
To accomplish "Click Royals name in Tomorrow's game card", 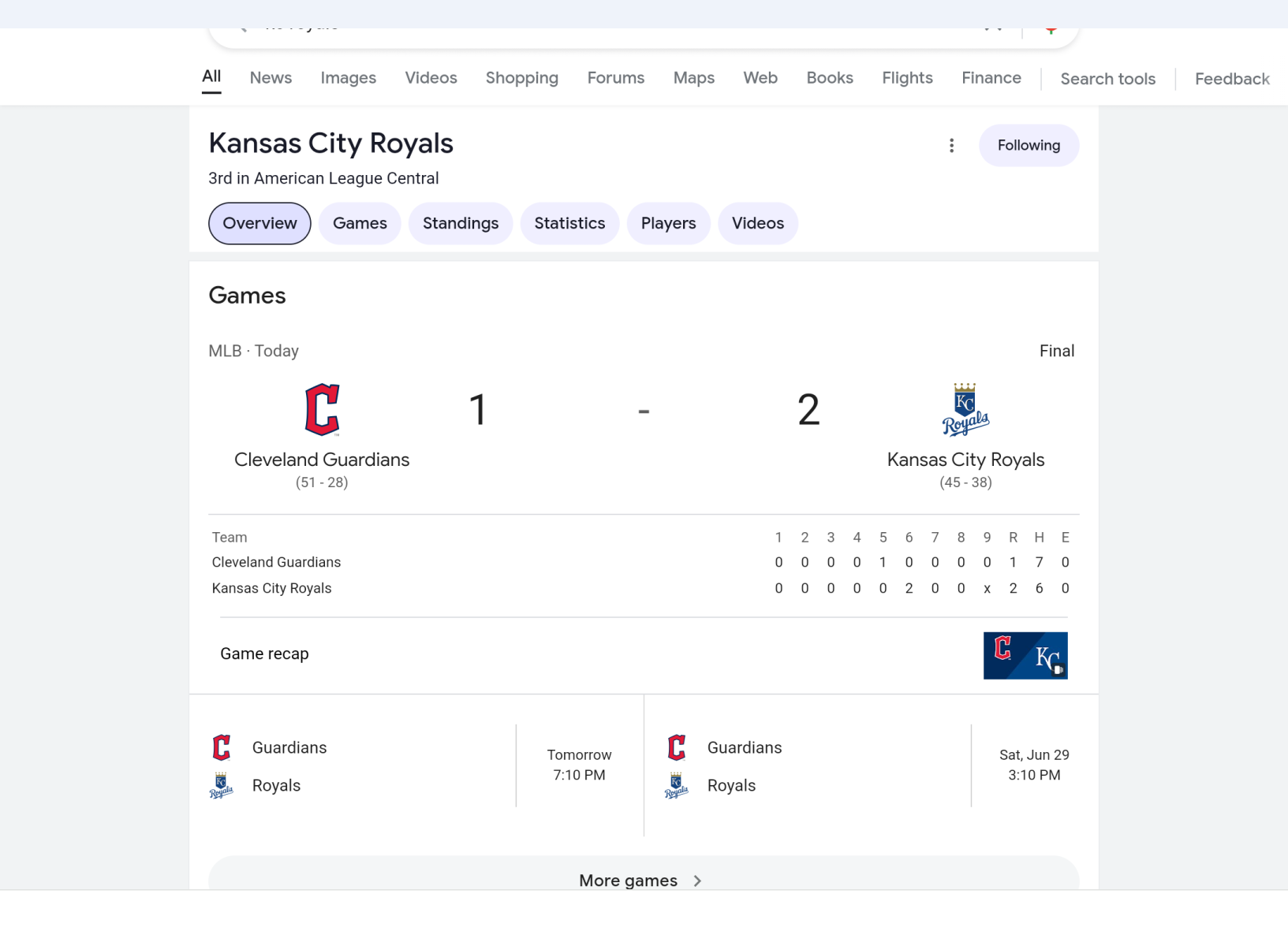I will pos(276,785).
